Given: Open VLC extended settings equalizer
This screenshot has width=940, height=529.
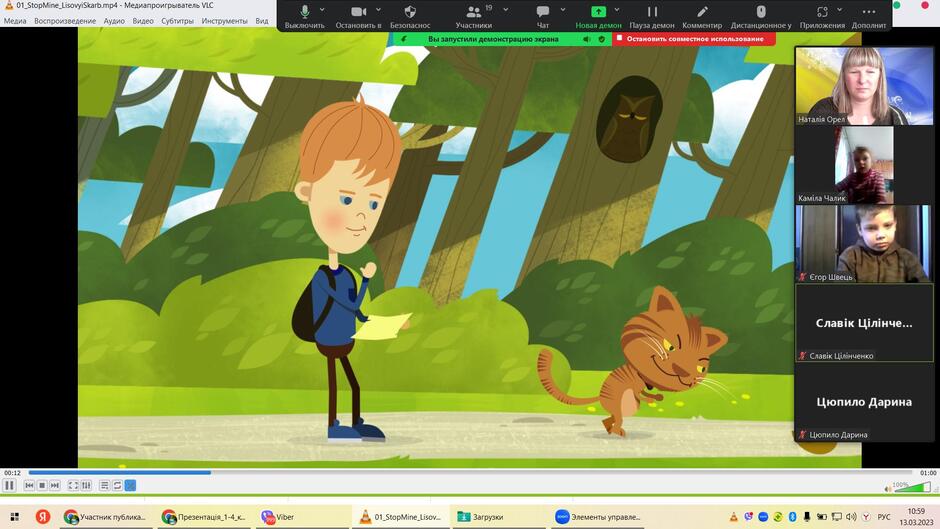Looking at the screenshot, I should [x=86, y=485].
